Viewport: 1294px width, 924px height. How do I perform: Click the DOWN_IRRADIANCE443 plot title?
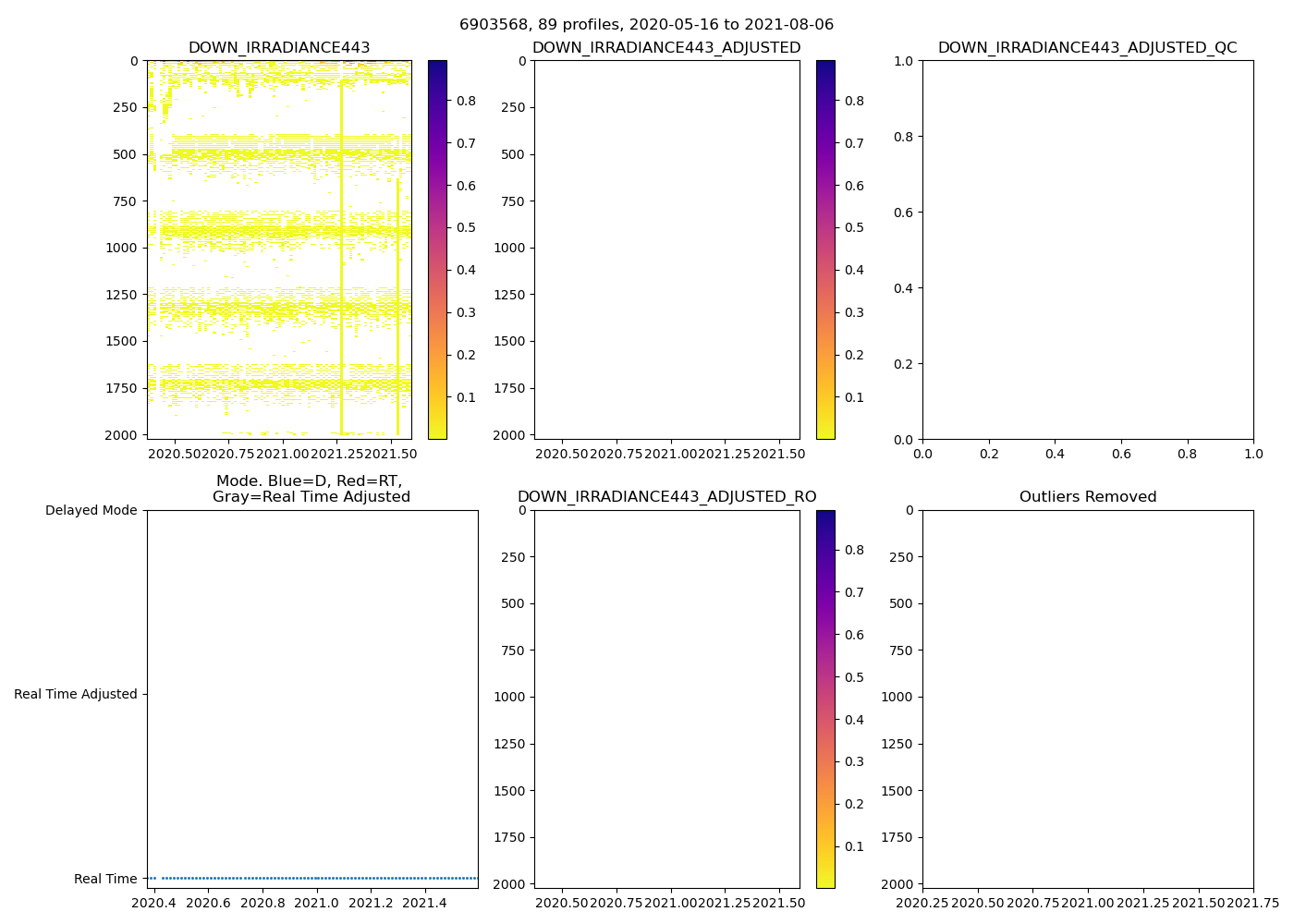click(279, 48)
